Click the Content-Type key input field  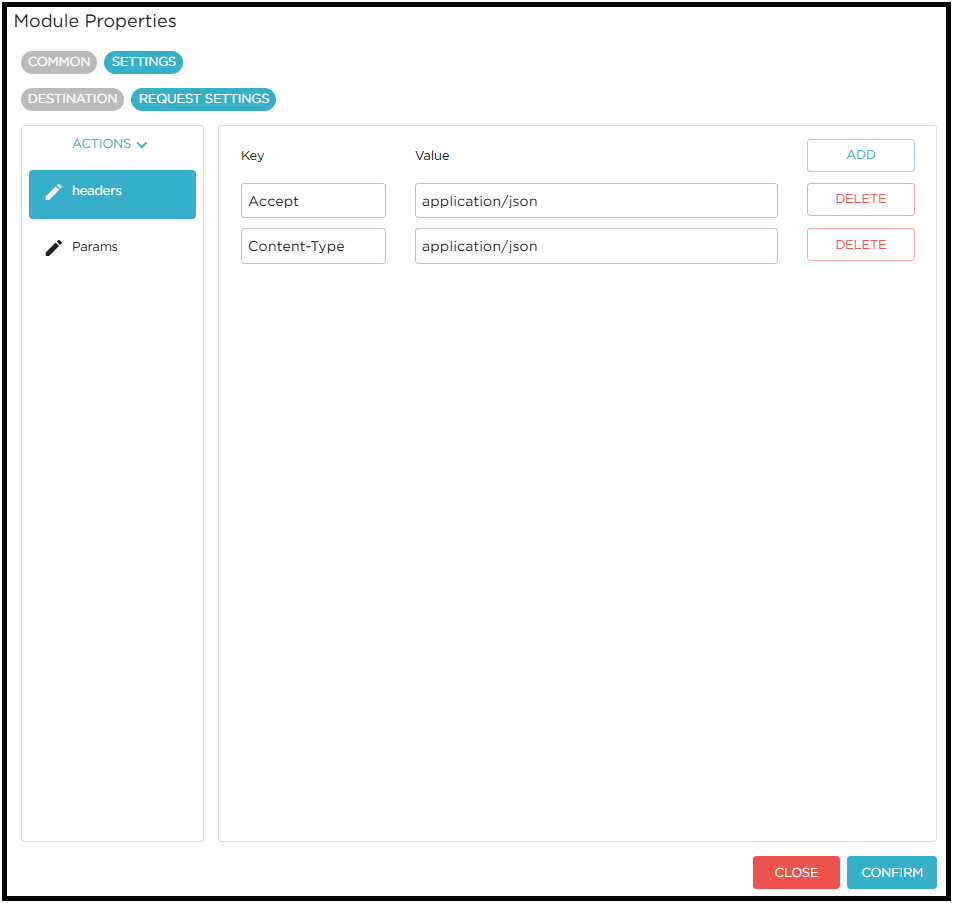coord(313,246)
